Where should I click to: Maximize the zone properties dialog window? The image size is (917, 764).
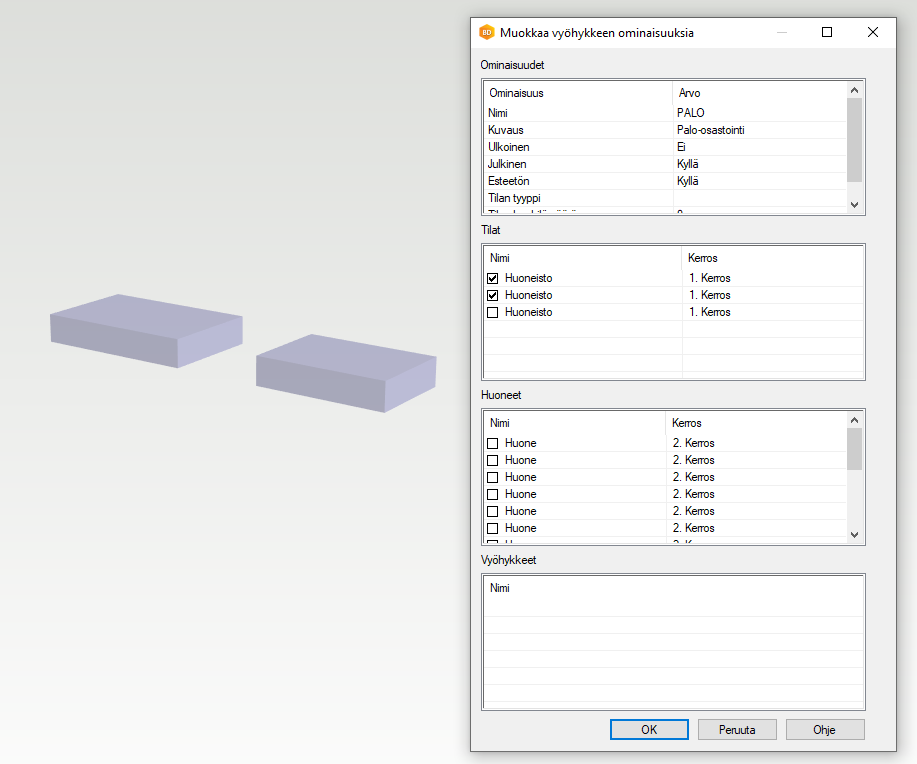pos(827,32)
